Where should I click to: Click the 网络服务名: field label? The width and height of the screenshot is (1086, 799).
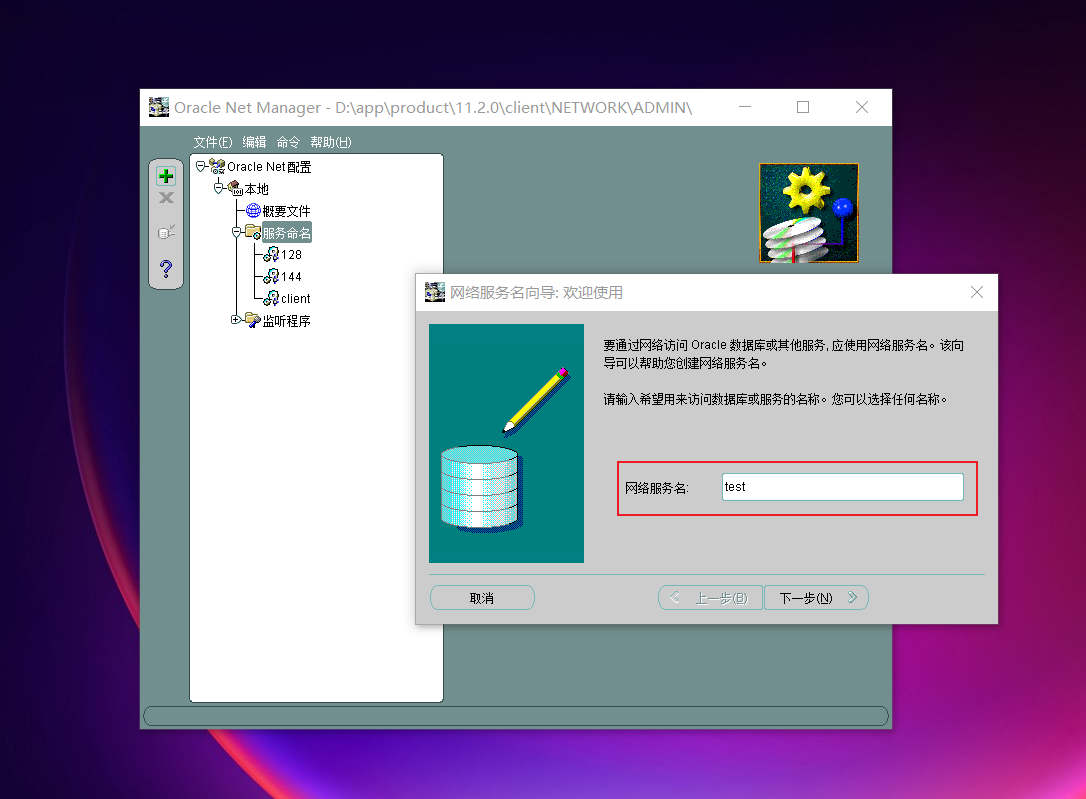(657, 488)
